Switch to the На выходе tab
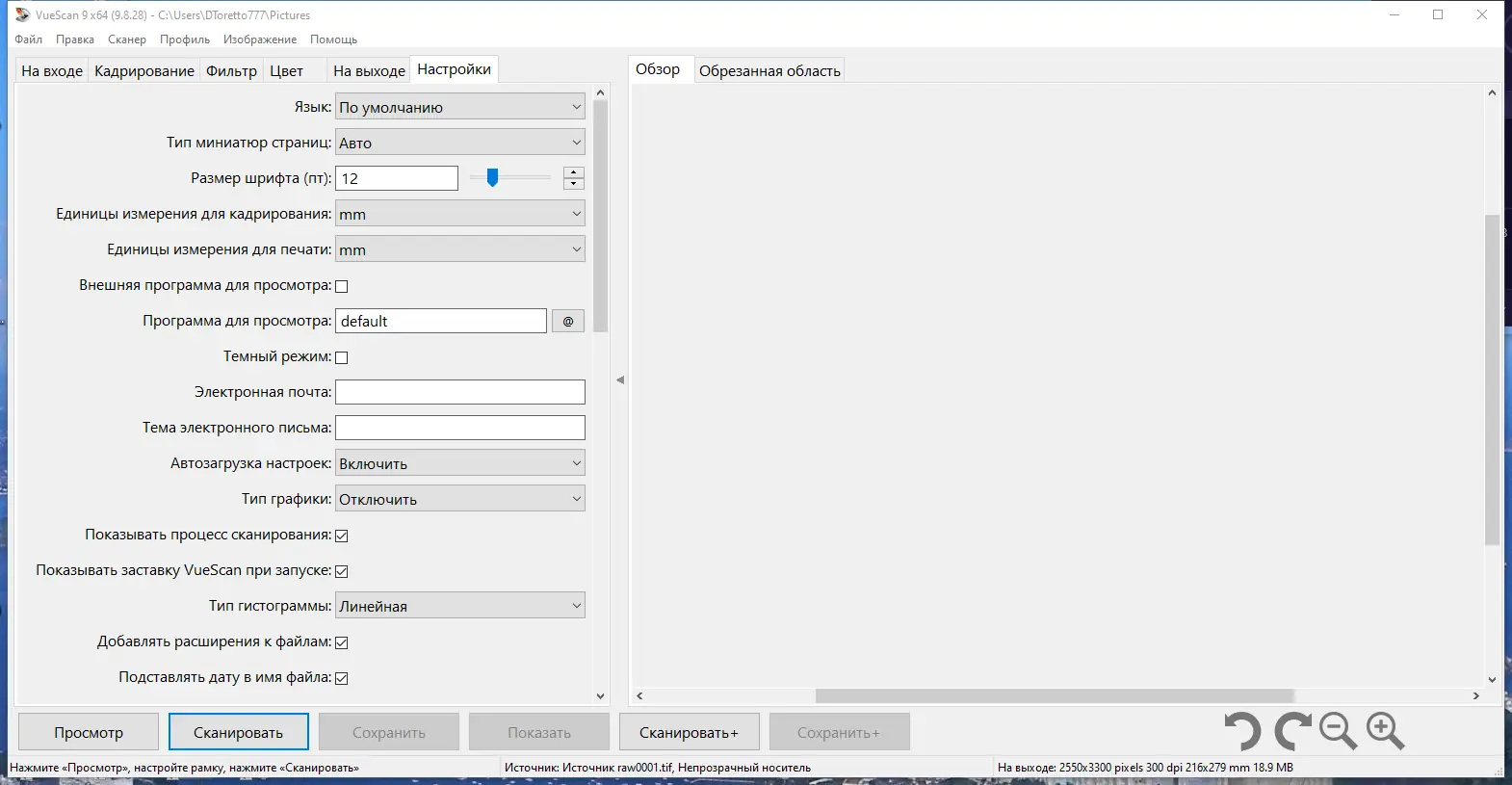 tap(369, 70)
